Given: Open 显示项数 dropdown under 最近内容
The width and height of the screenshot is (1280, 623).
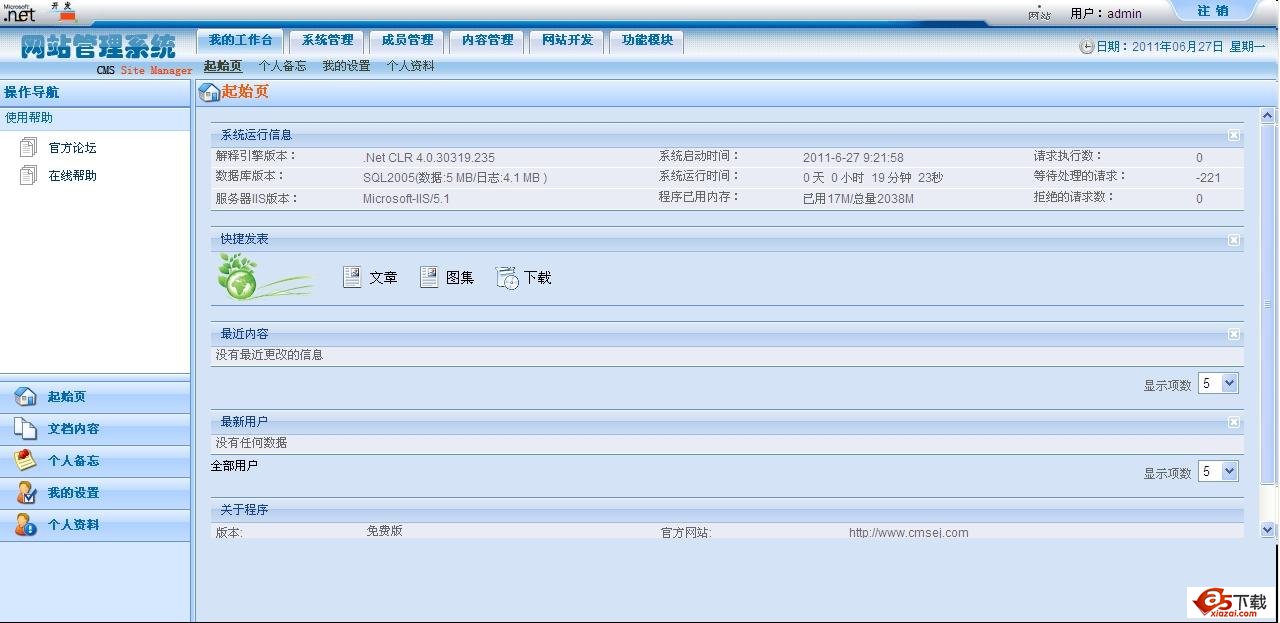Looking at the screenshot, I should coord(1218,384).
